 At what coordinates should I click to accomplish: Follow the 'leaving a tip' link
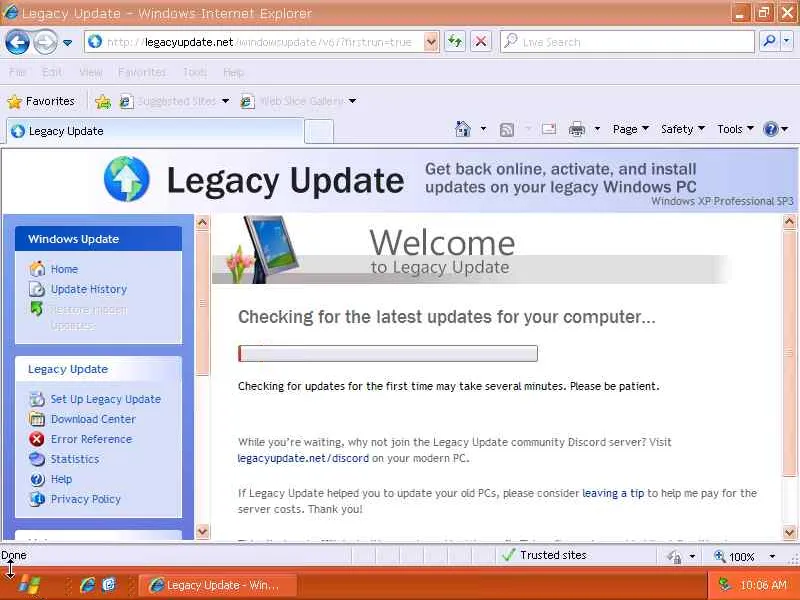pos(613,493)
